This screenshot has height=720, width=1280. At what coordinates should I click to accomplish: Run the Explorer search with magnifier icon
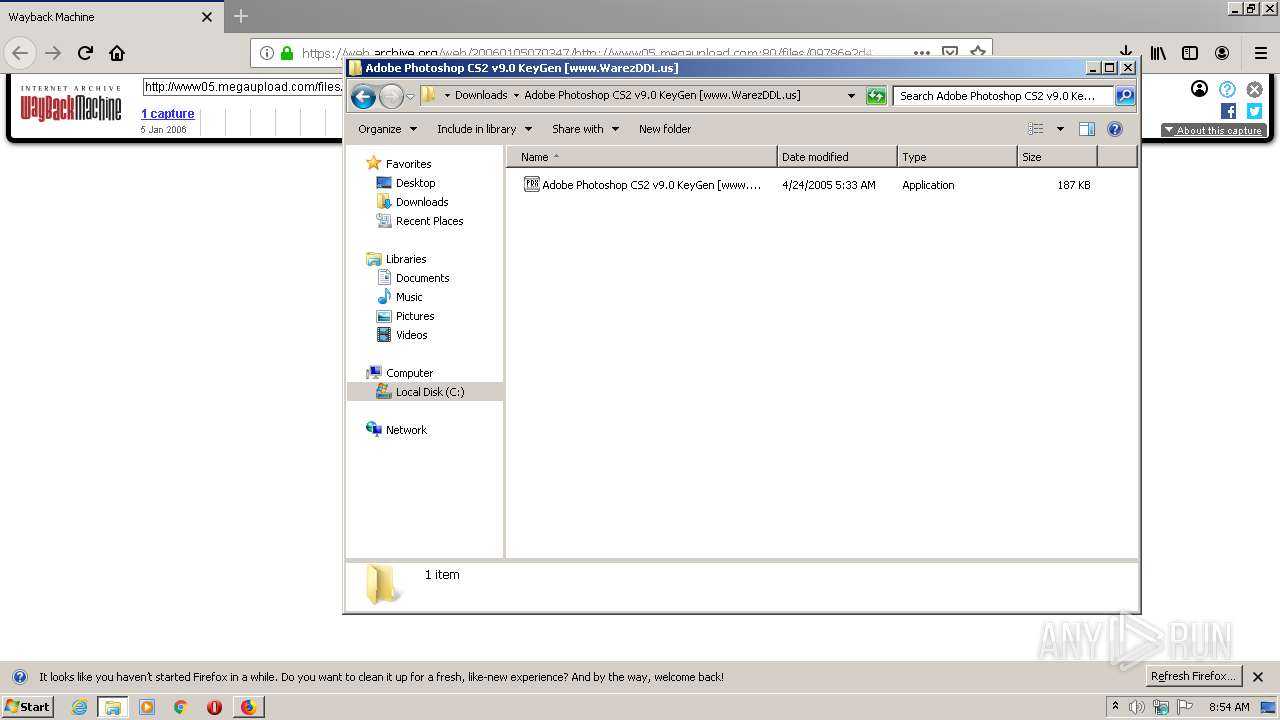pos(1125,96)
